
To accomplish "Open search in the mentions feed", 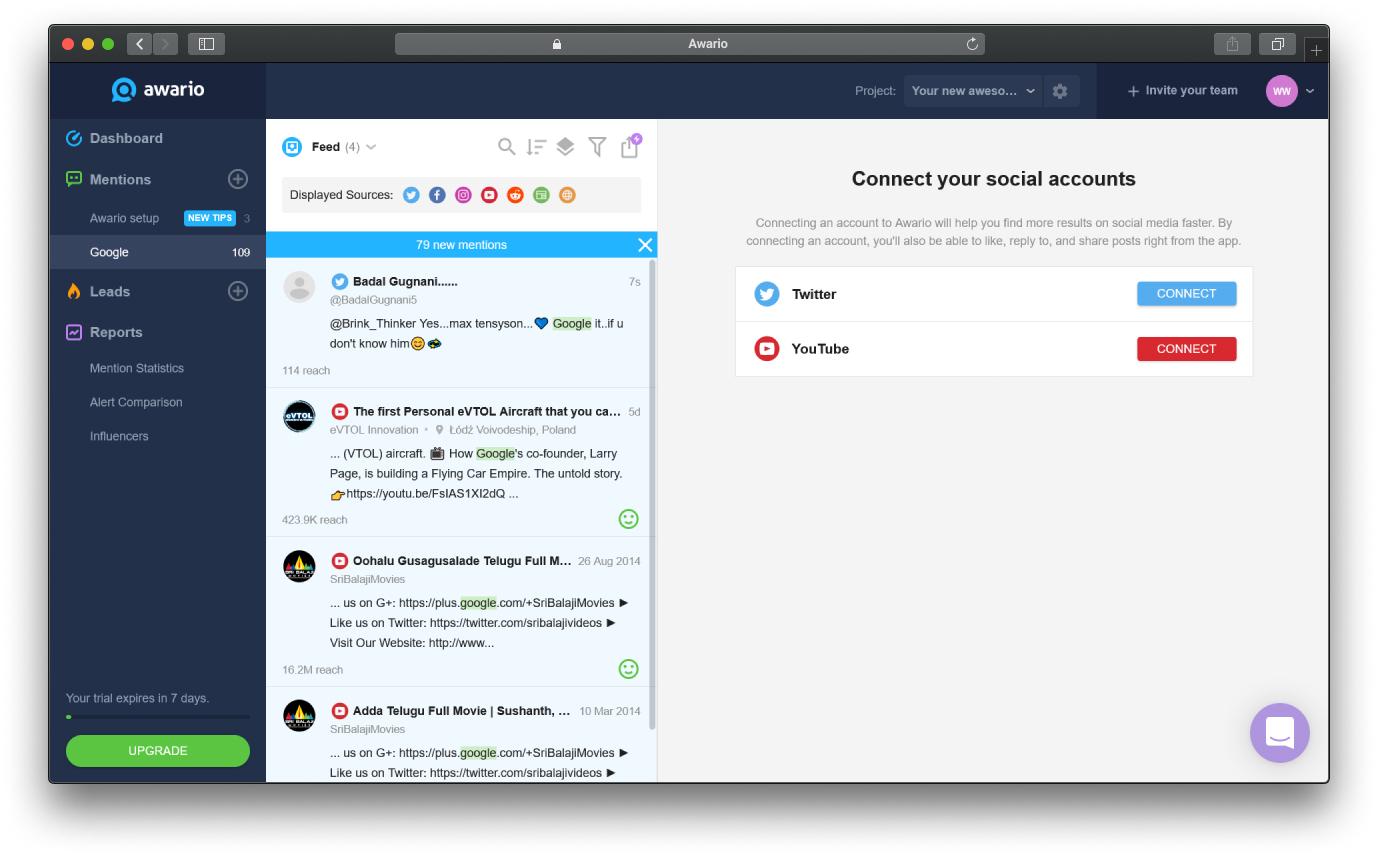I will point(507,147).
